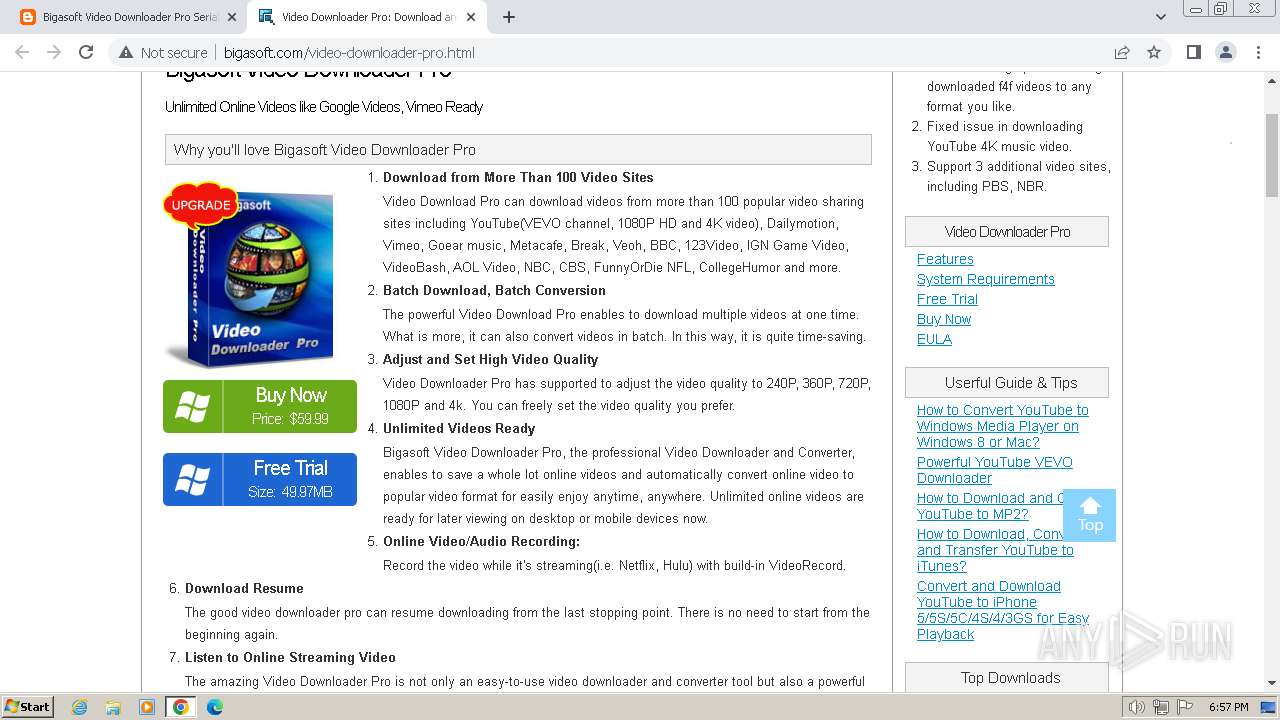Open the System Requirements link
The width and height of the screenshot is (1280, 720).
(986, 279)
